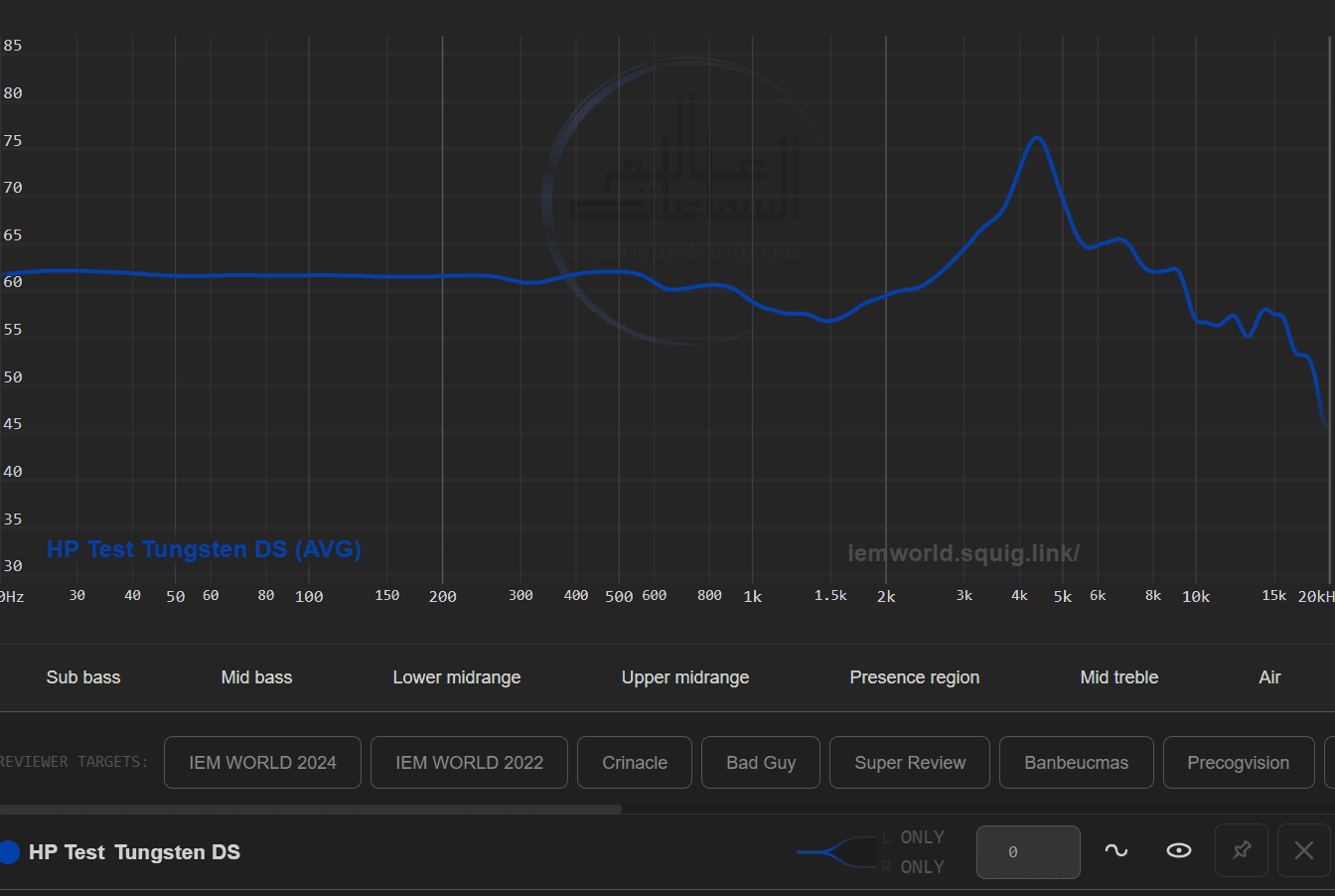
Task: Click the Mid bass region label
Action: (256, 677)
